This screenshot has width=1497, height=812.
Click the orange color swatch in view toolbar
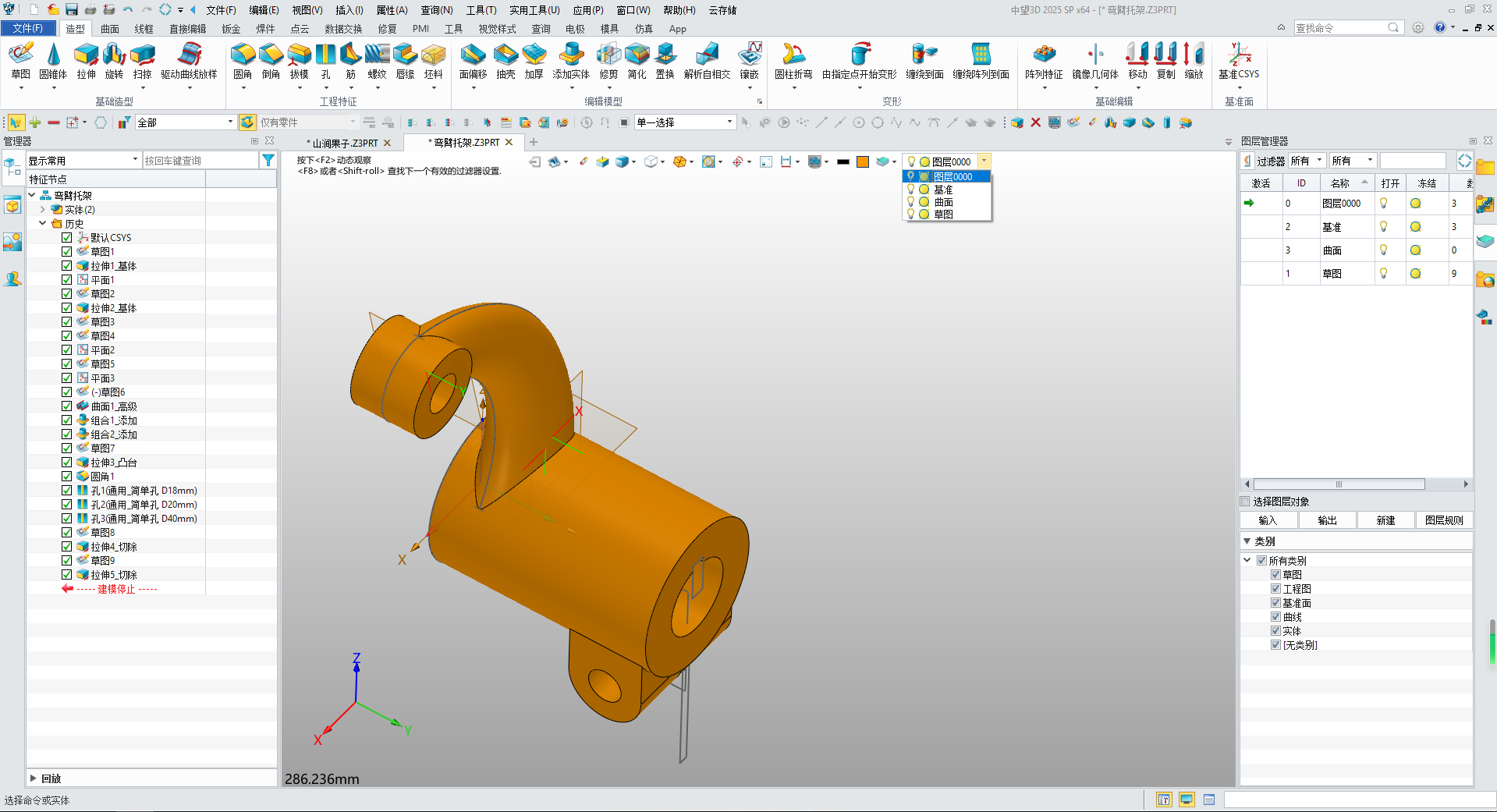863,162
